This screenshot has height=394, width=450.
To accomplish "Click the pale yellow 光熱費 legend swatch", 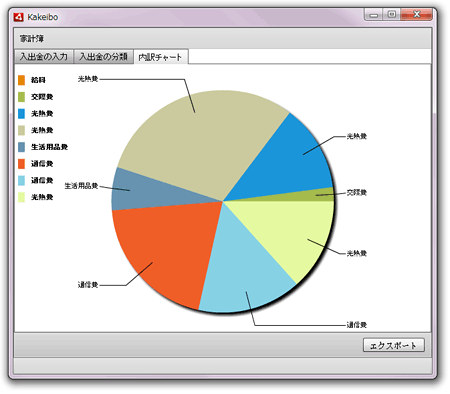I will pos(22,197).
